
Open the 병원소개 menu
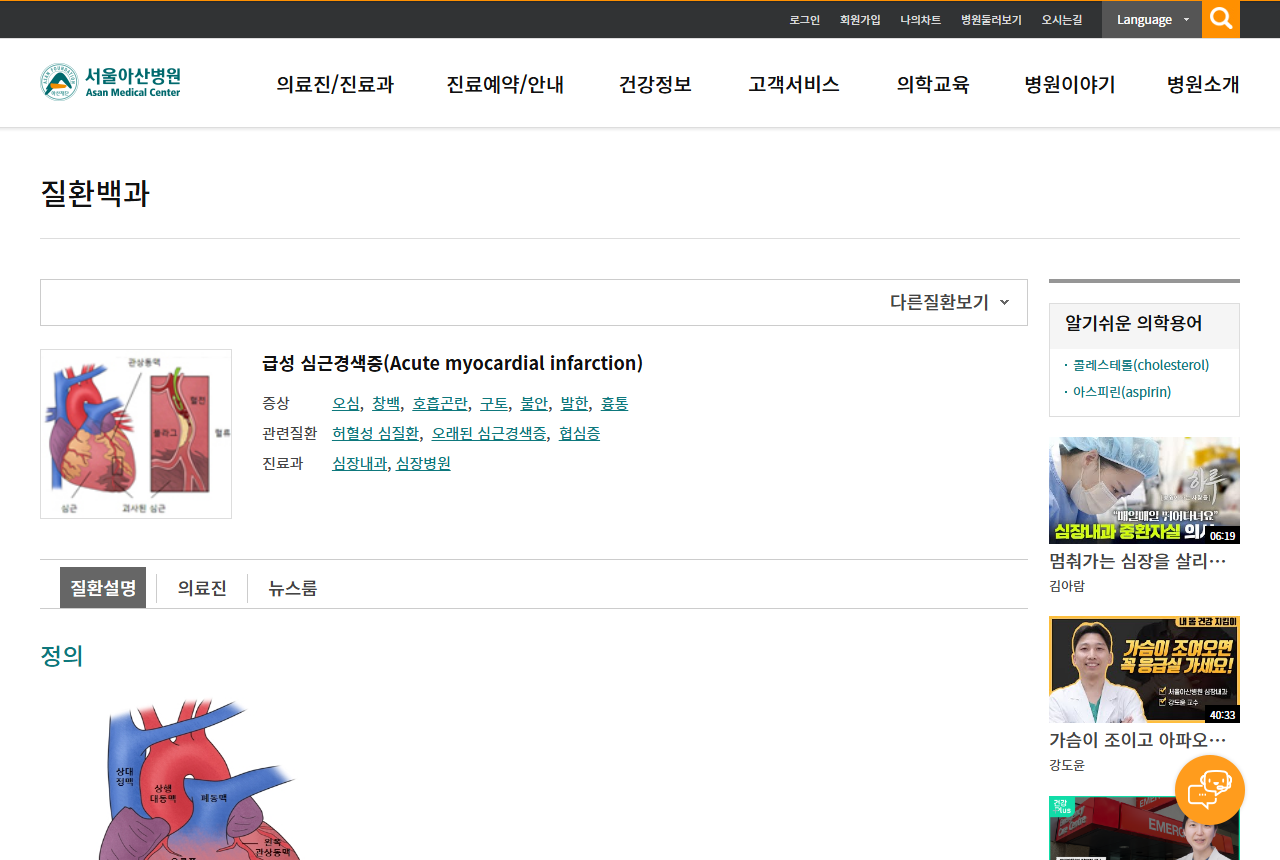point(1203,85)
